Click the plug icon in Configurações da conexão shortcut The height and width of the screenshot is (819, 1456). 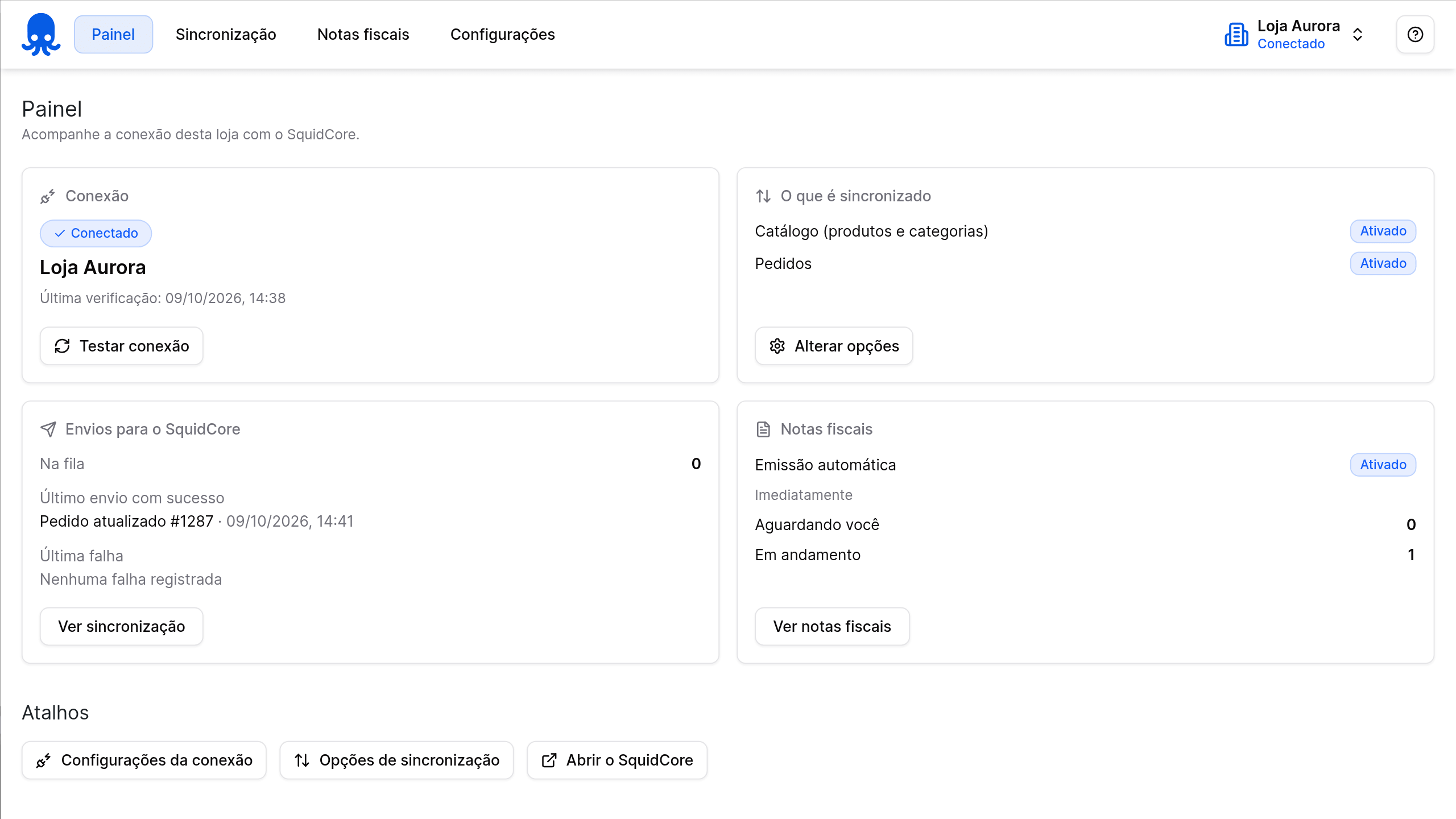tap(44, 760)
